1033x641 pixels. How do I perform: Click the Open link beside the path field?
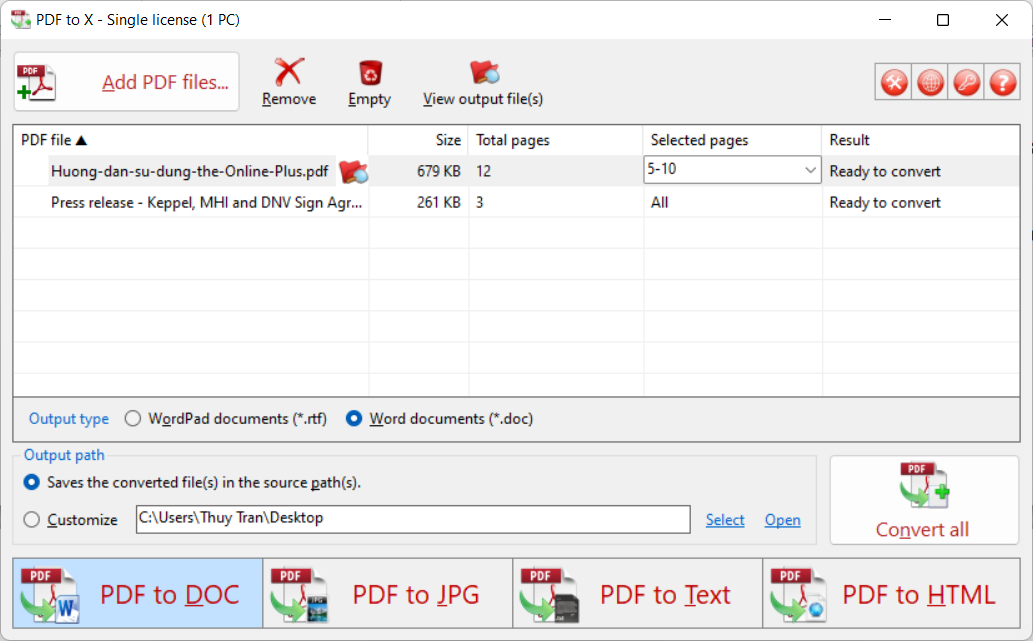point(783,520)
